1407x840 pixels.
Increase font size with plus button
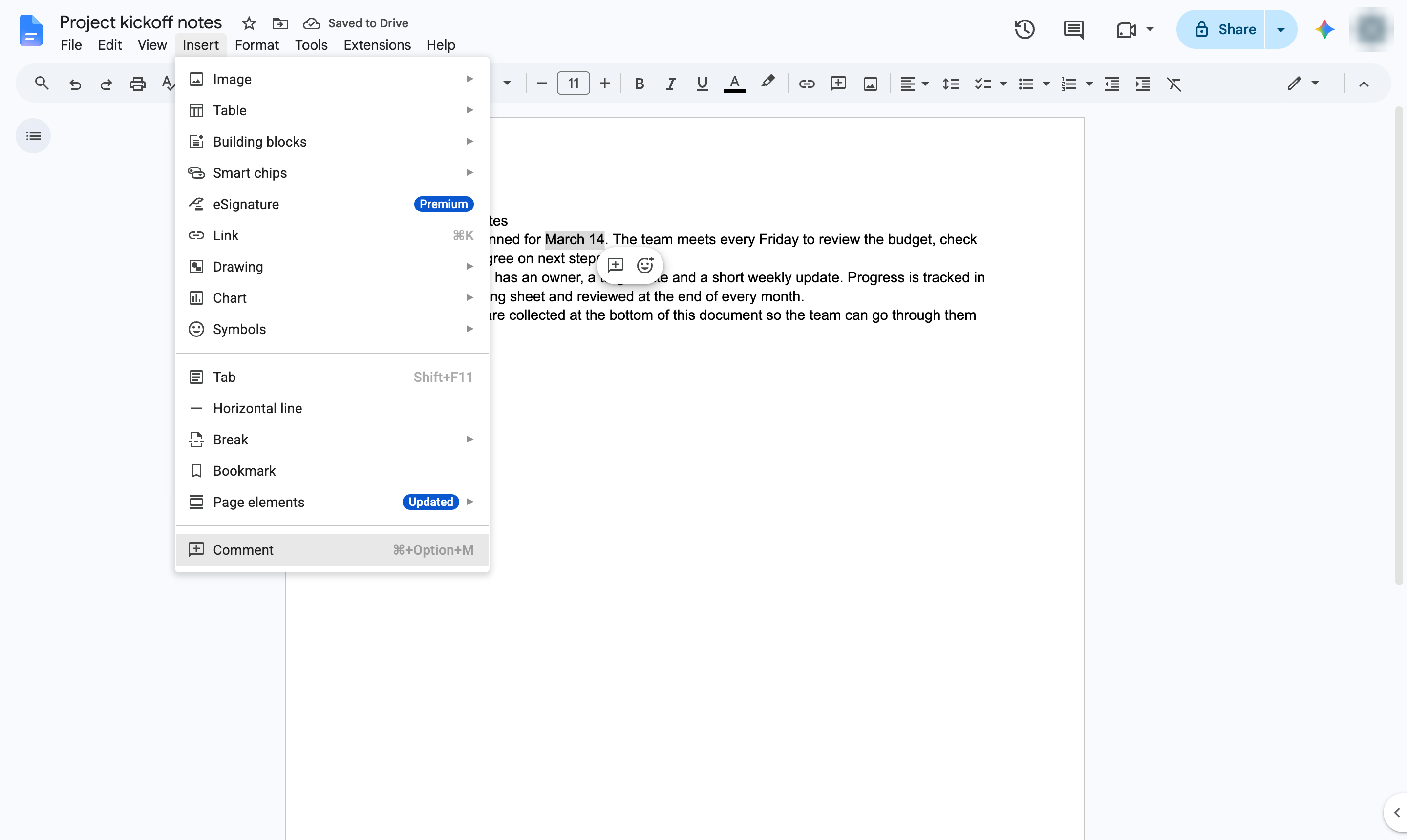(x=605, y=84)
